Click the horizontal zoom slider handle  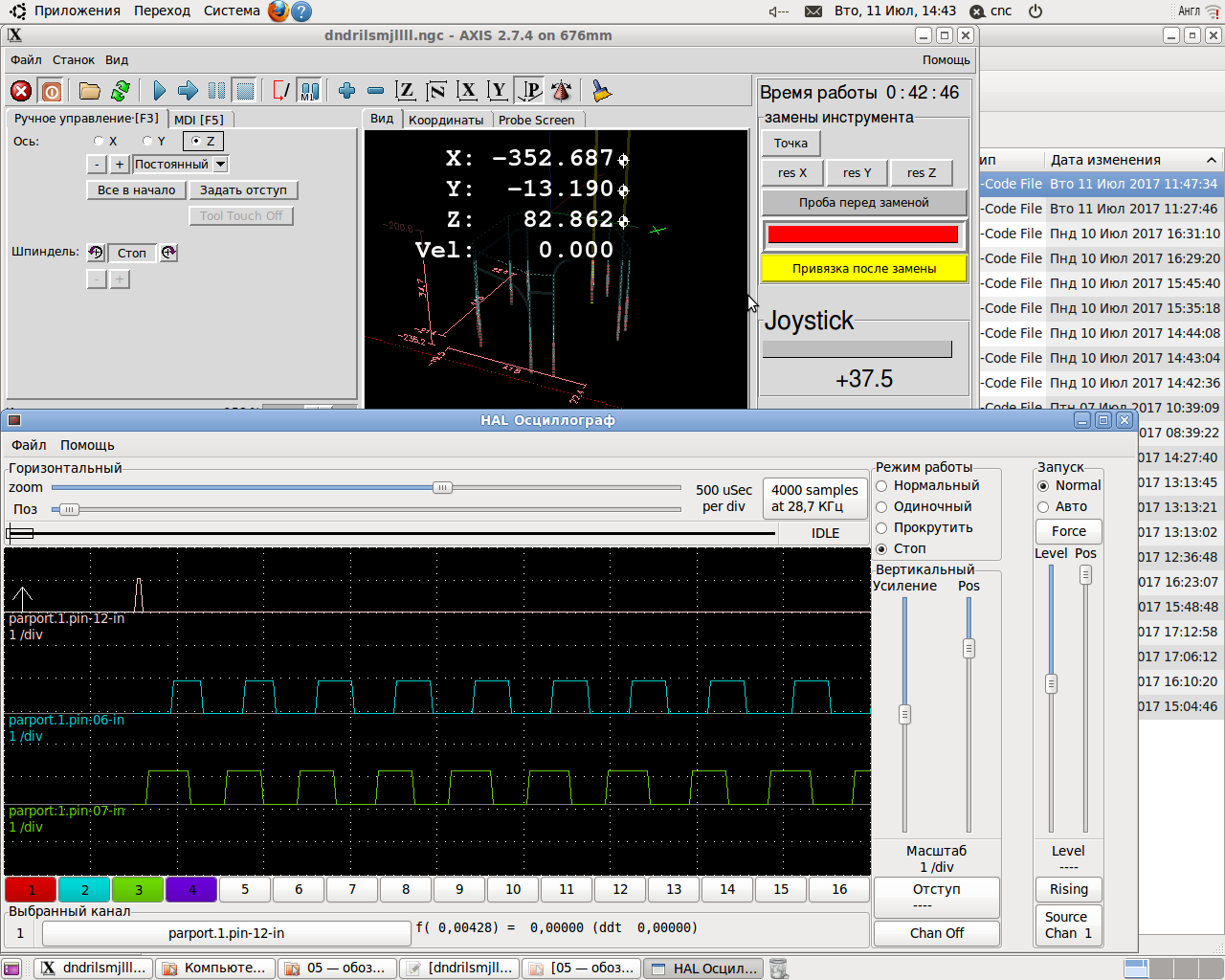pos(441,488)
